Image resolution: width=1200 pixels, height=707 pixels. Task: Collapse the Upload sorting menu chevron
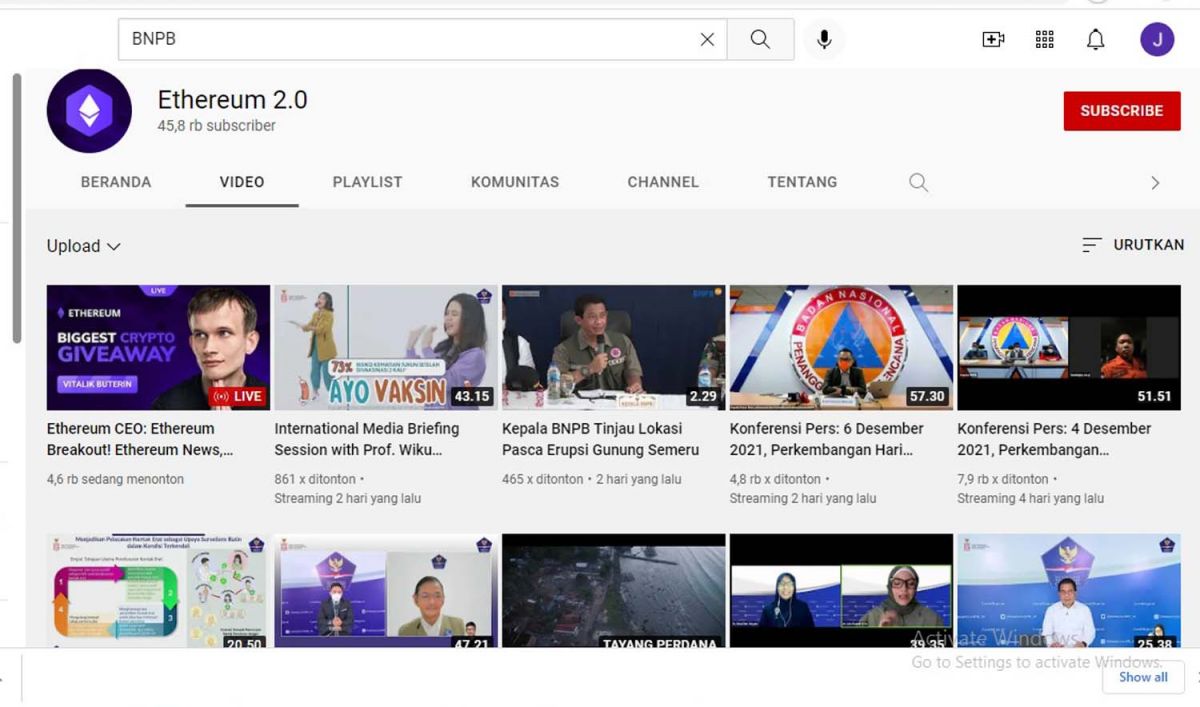click(x=112, y=246)
